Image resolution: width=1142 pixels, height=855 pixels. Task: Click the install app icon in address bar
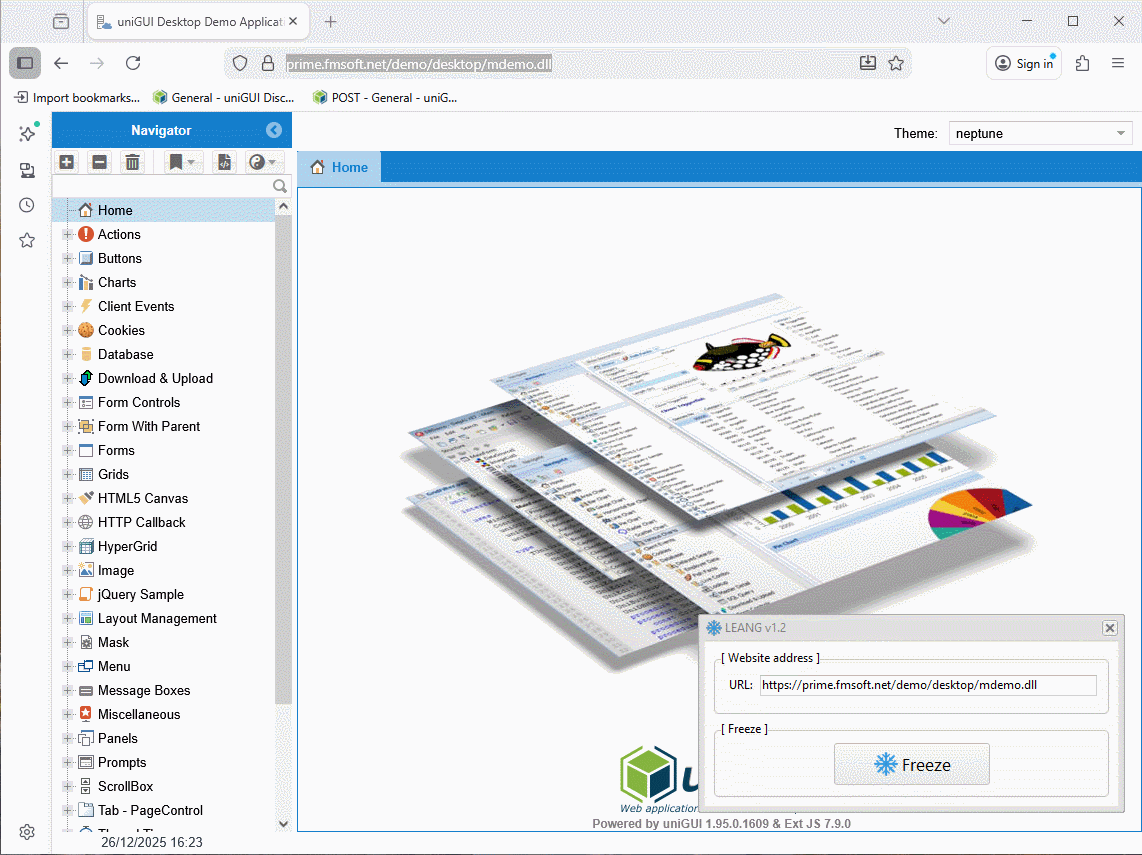[867, 63]
